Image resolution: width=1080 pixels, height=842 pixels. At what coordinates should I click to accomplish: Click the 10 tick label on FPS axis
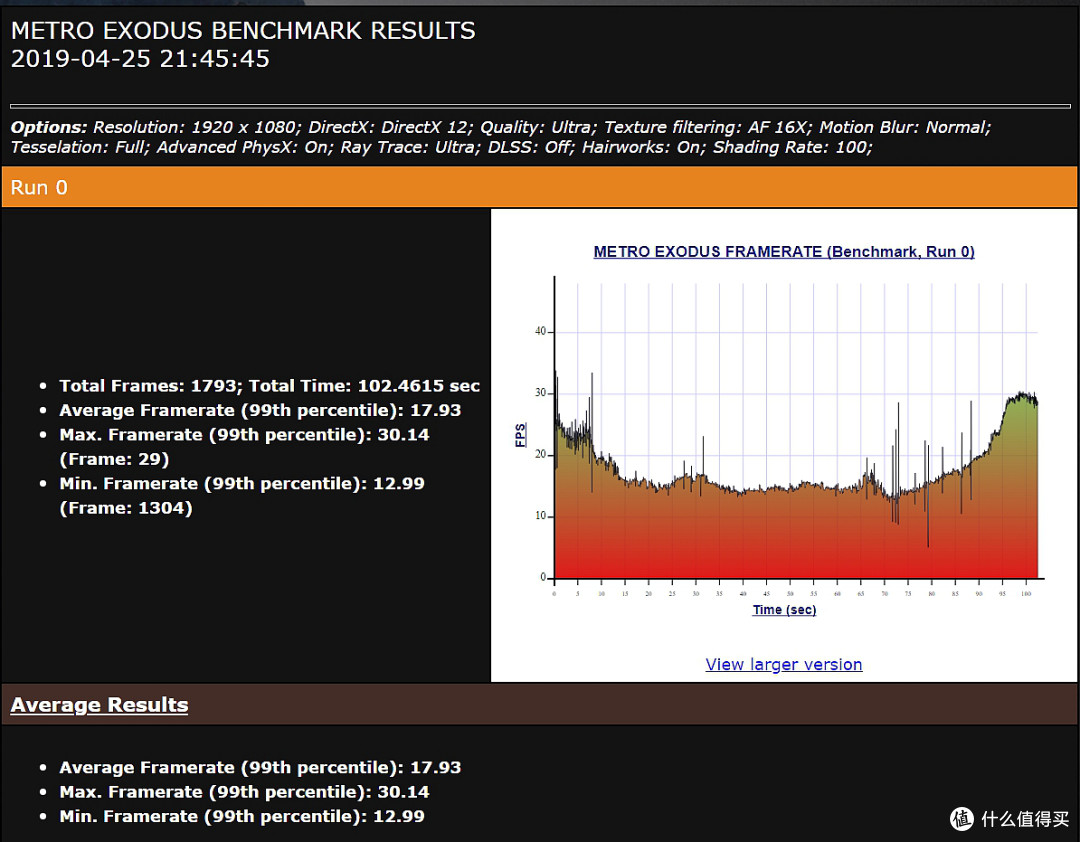tap(540, 515)
